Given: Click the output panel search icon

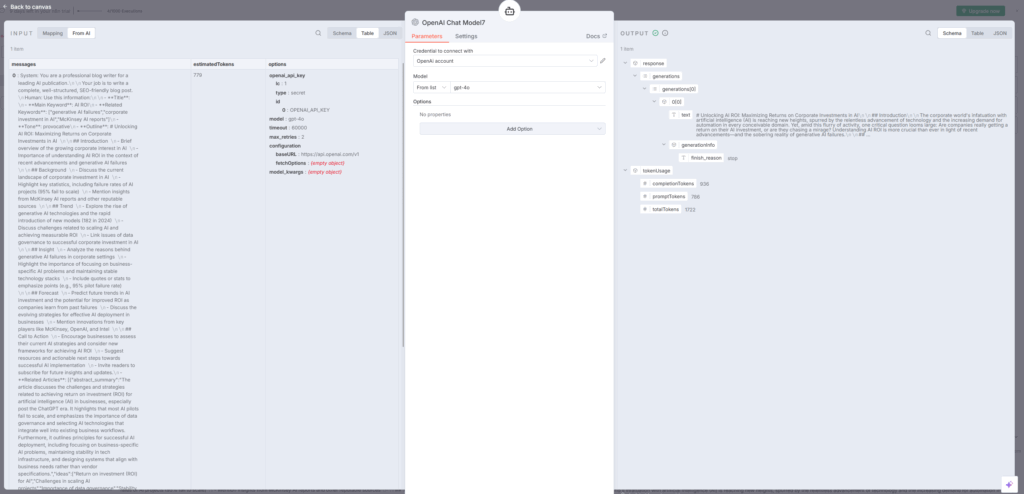Looking at the screenshot, I should pyautogui.click(x=929, y=33).
